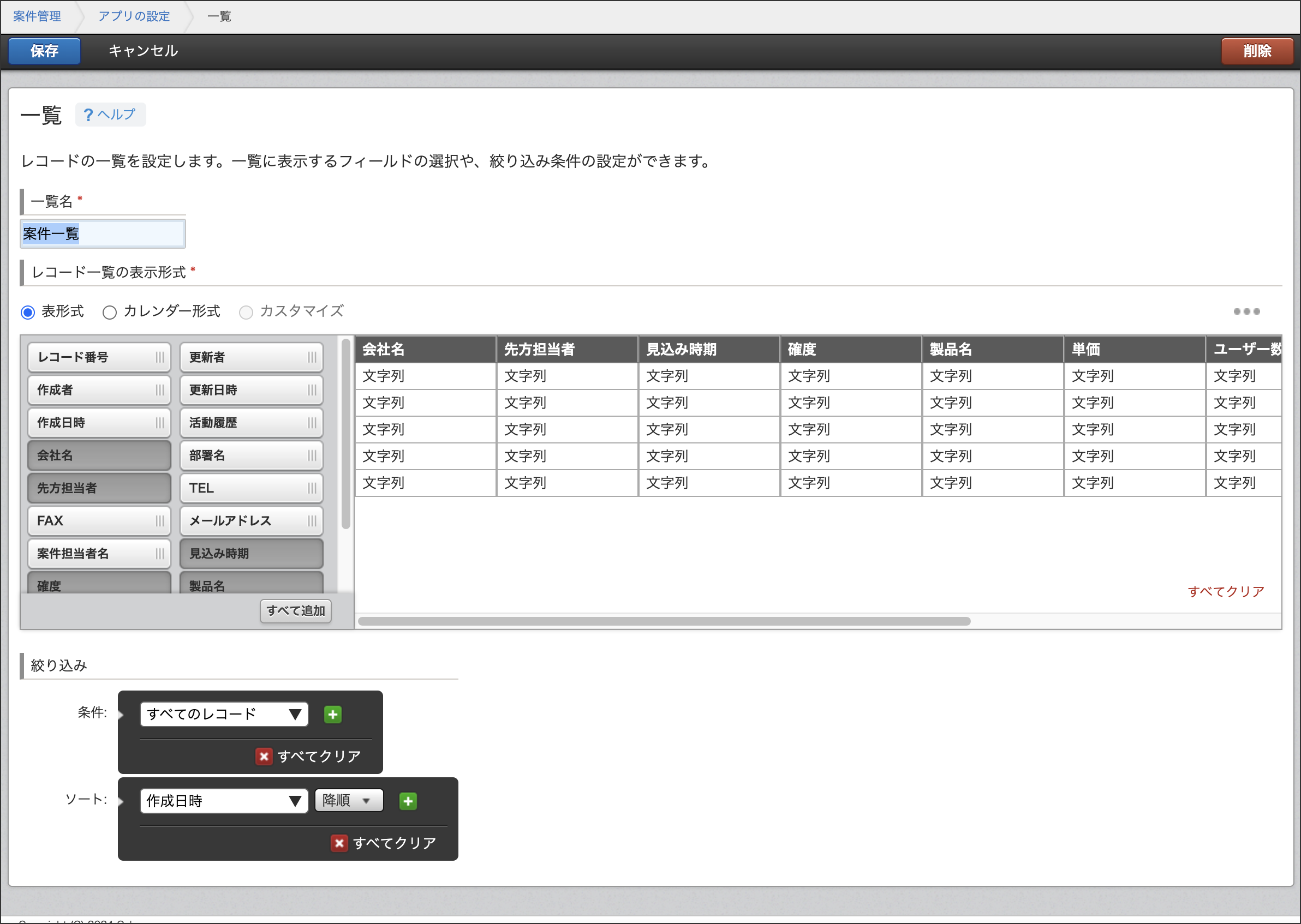Click red X clear icon under condition

(x=264, y=756)
